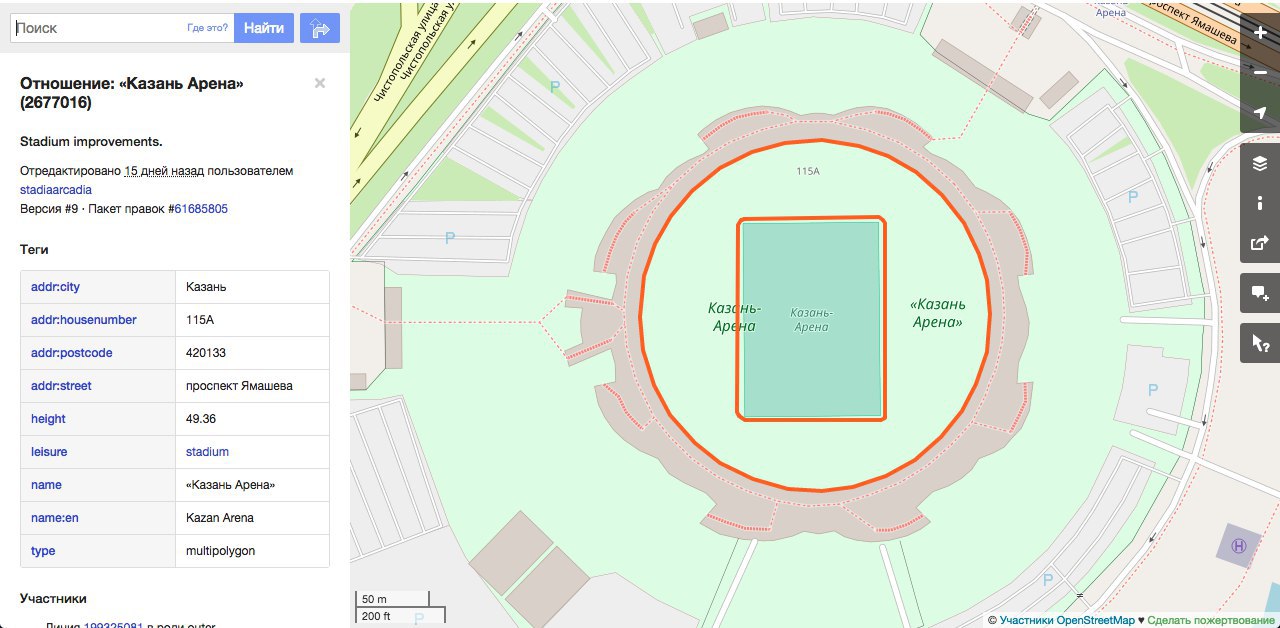The width and height of the screenshot is (1280, 628).
Task: Open the height tag key link
Action: 48,419
